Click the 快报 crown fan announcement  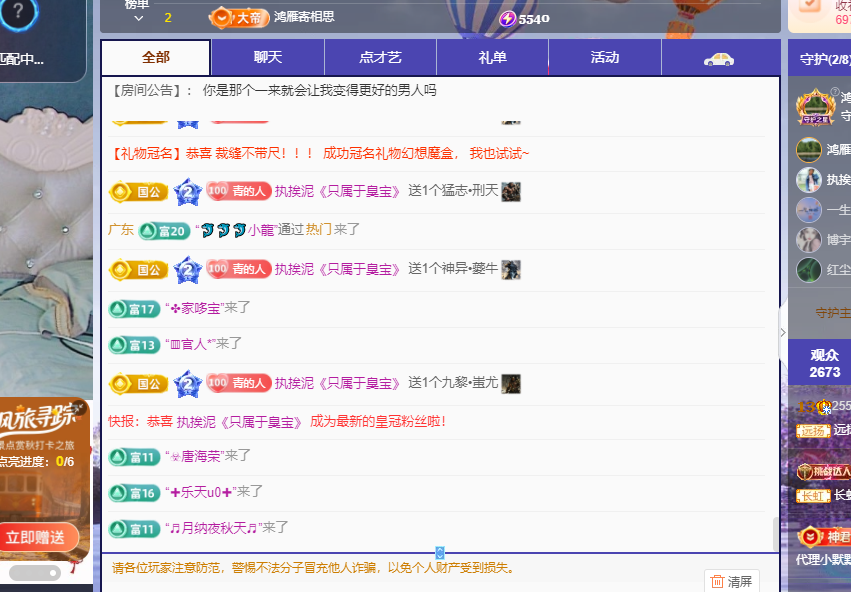click(x=277, y=422)
